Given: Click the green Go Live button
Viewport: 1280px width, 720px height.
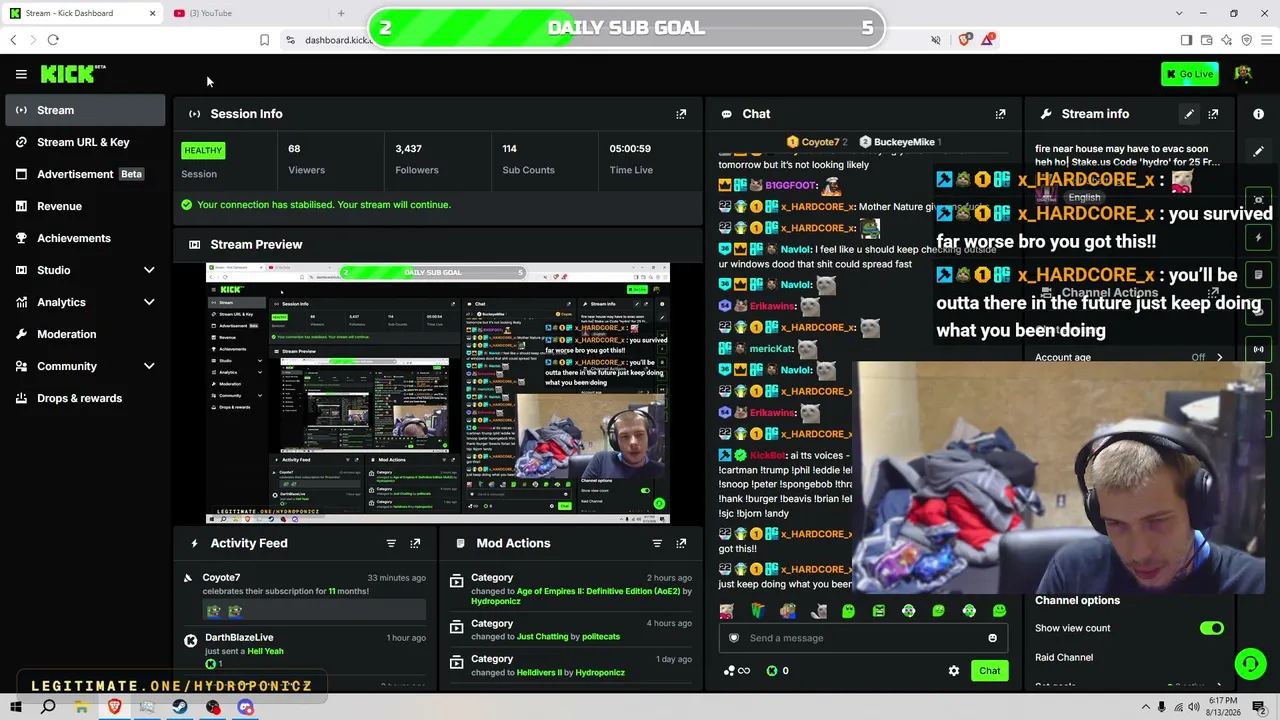Looking at the screenshot, I should (1189, 74).
